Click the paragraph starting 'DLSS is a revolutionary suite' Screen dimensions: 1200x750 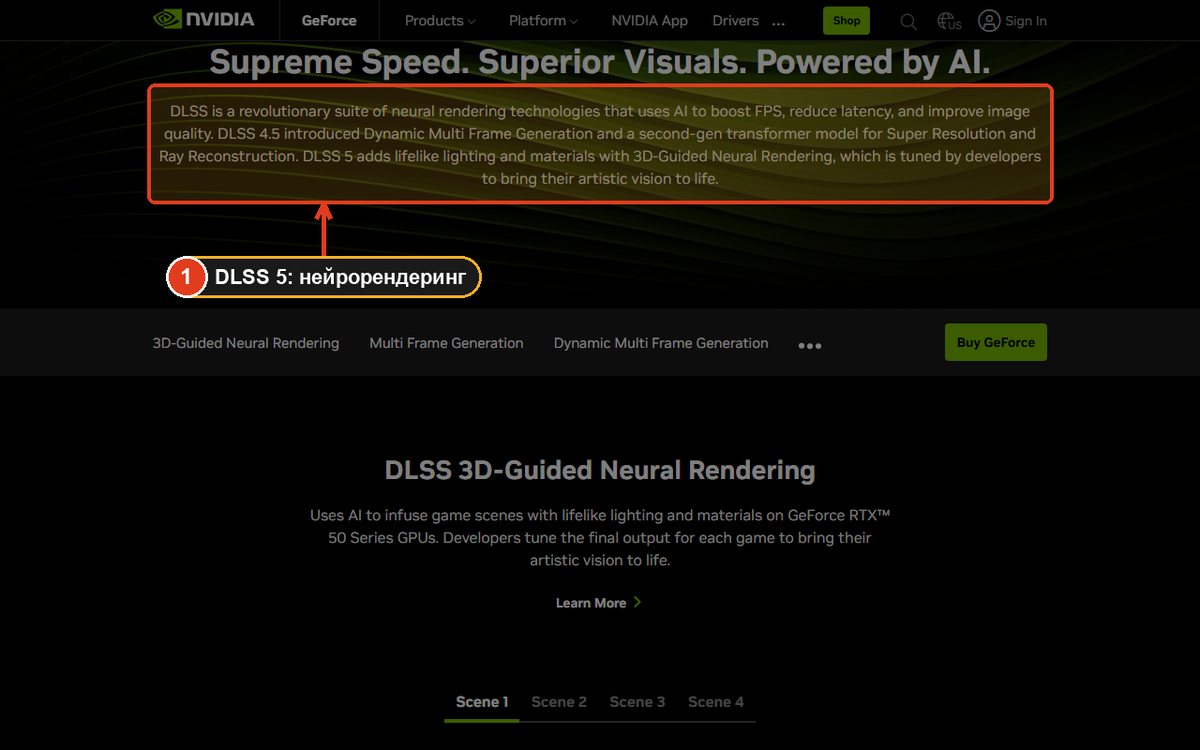click(600, 145)
